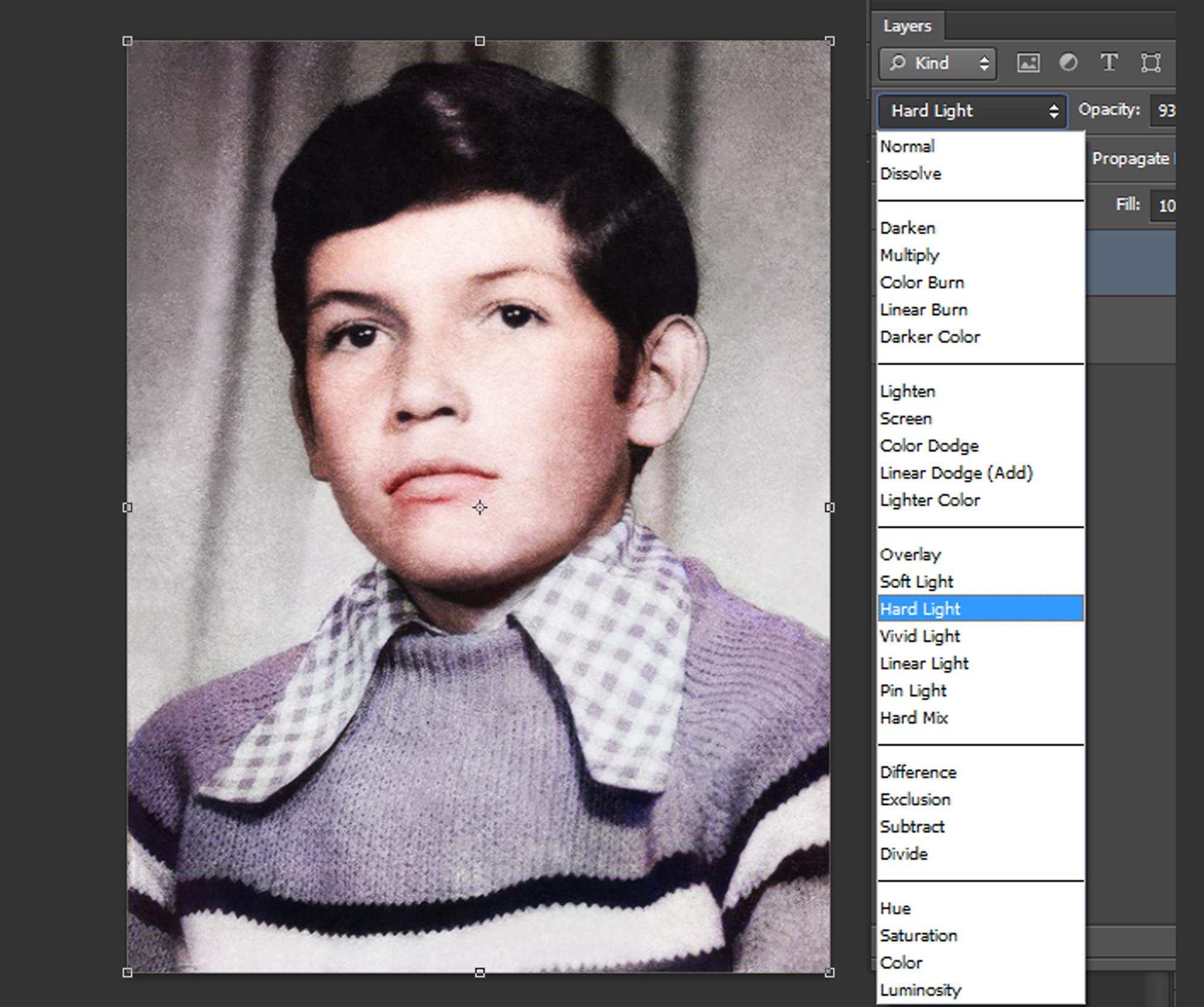The height and width of the screenshot is (1007, 1204).
Task: Choose Pin Light blend mode
Action: [981, 691]
